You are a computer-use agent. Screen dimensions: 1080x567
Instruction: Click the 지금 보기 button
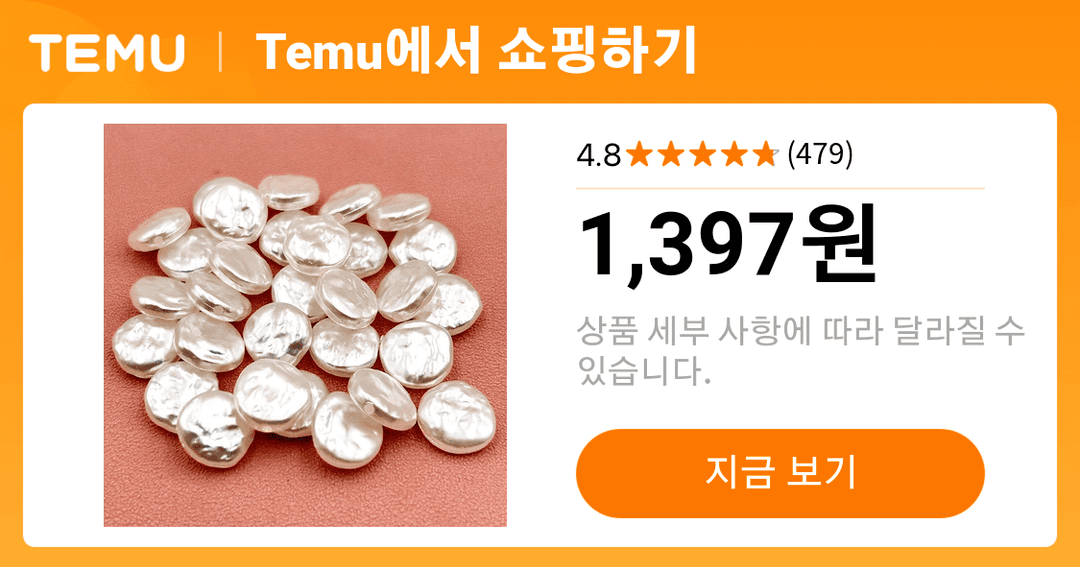click(x=780, y=473)
